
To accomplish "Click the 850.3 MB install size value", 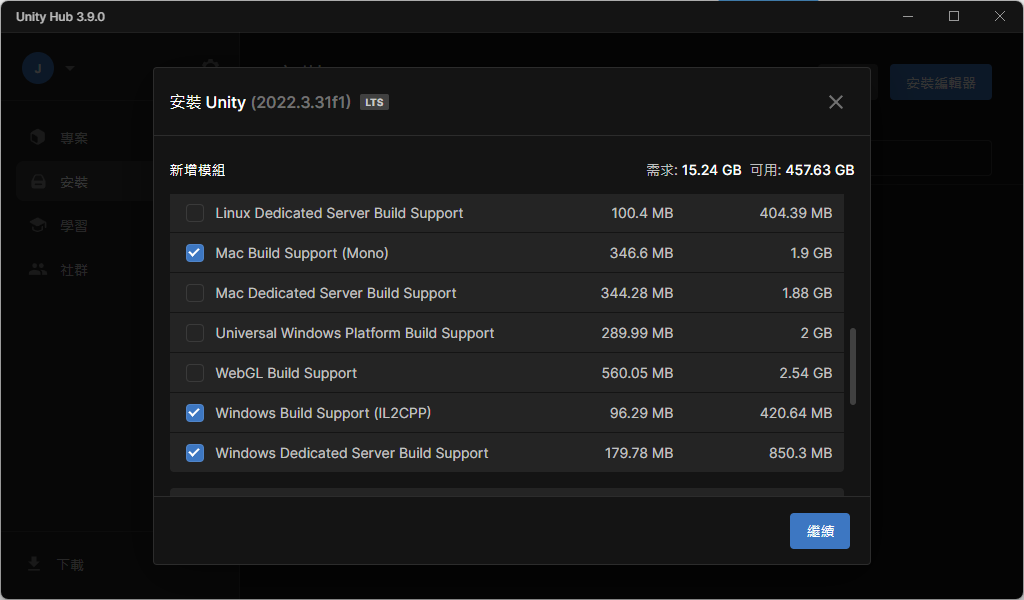I will (800, 453).
